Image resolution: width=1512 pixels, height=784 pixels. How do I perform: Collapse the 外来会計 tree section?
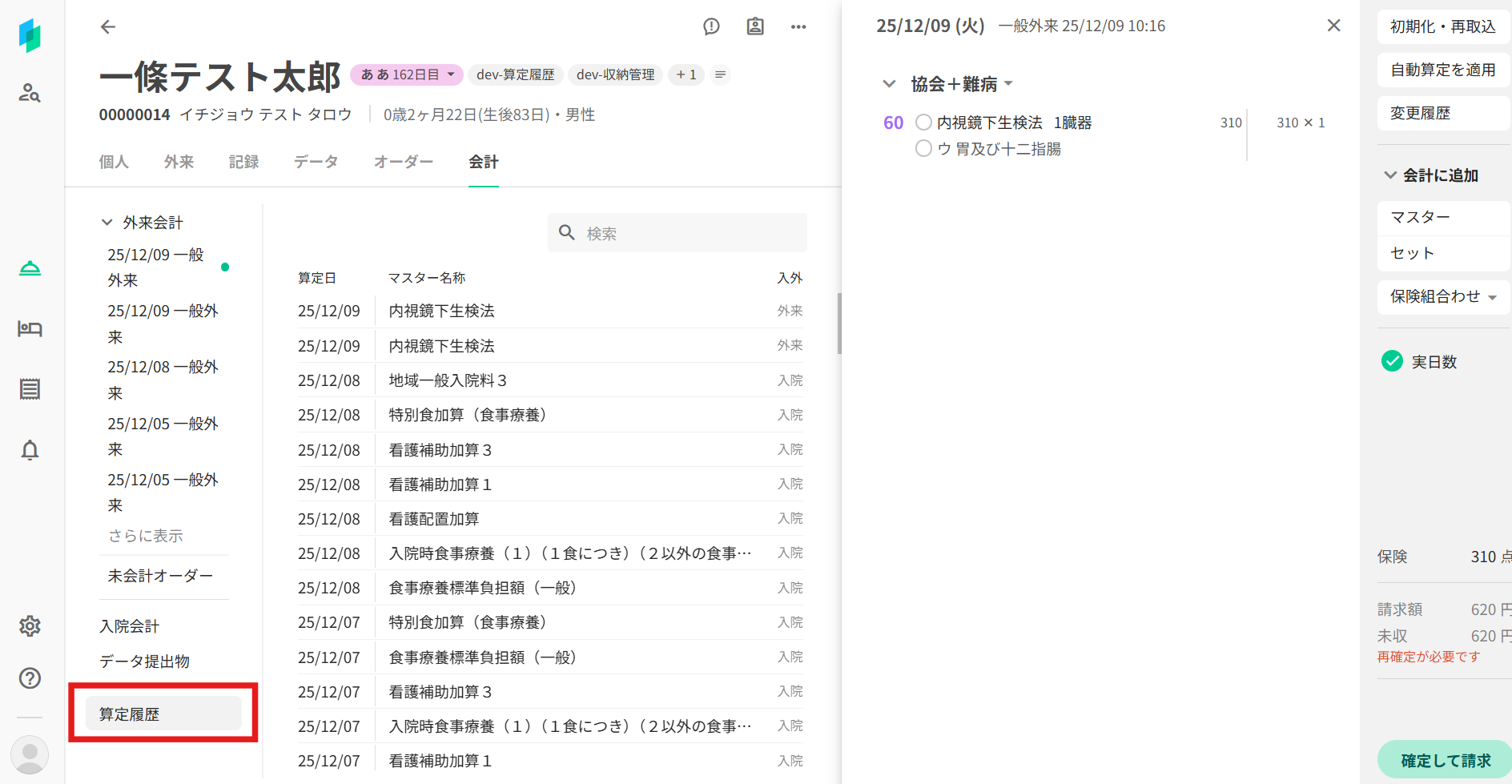coord(107,223)
